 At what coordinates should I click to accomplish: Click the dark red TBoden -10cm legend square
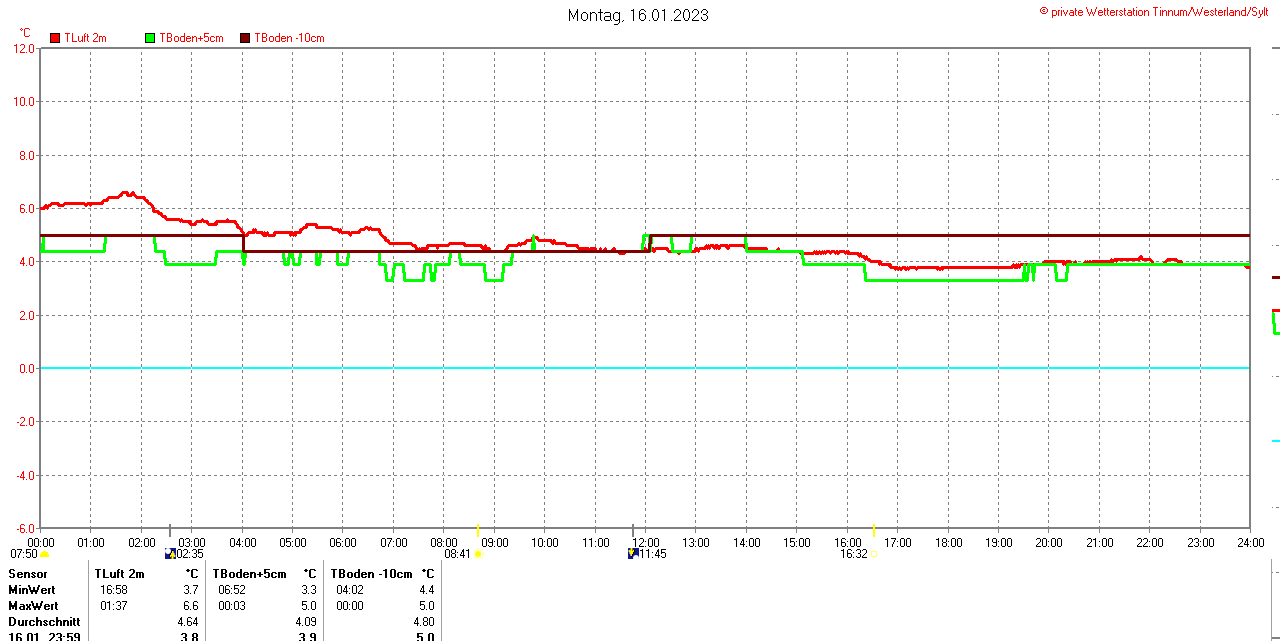[245, 38]
